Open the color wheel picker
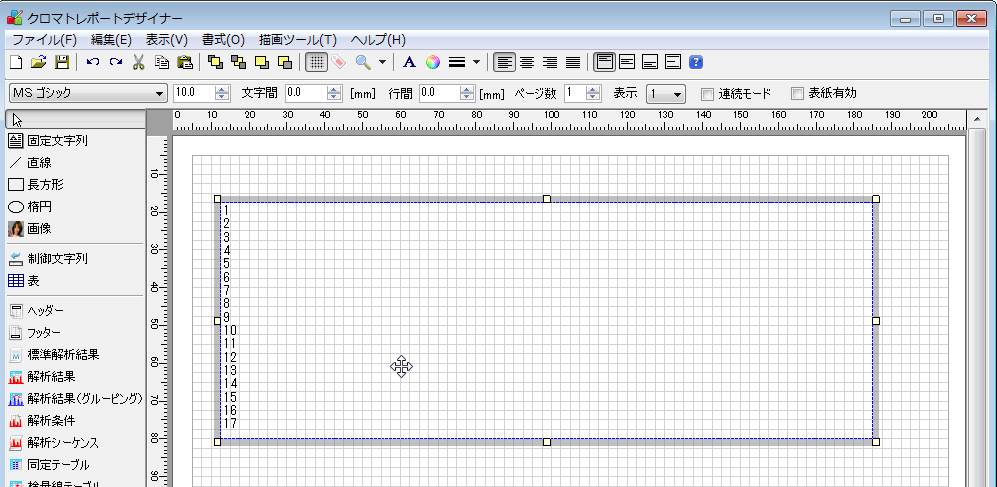The image size is (997, 487). pos(432,62)
